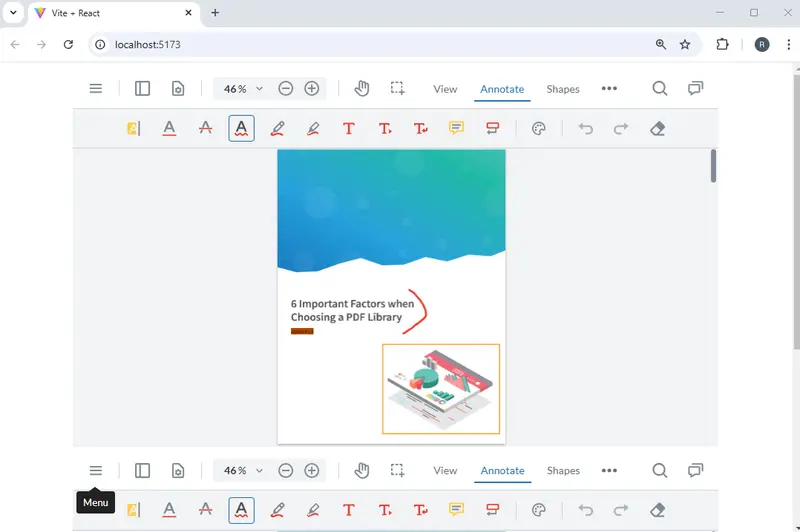800x532 pixels.
Task: Select the Highlight tool in upper annotation toolbar
Action: coord(133,129)
